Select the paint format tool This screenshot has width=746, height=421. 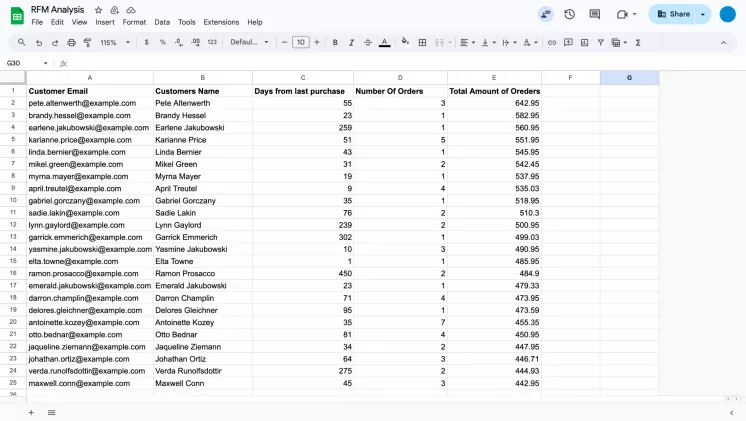click(87, 43)
